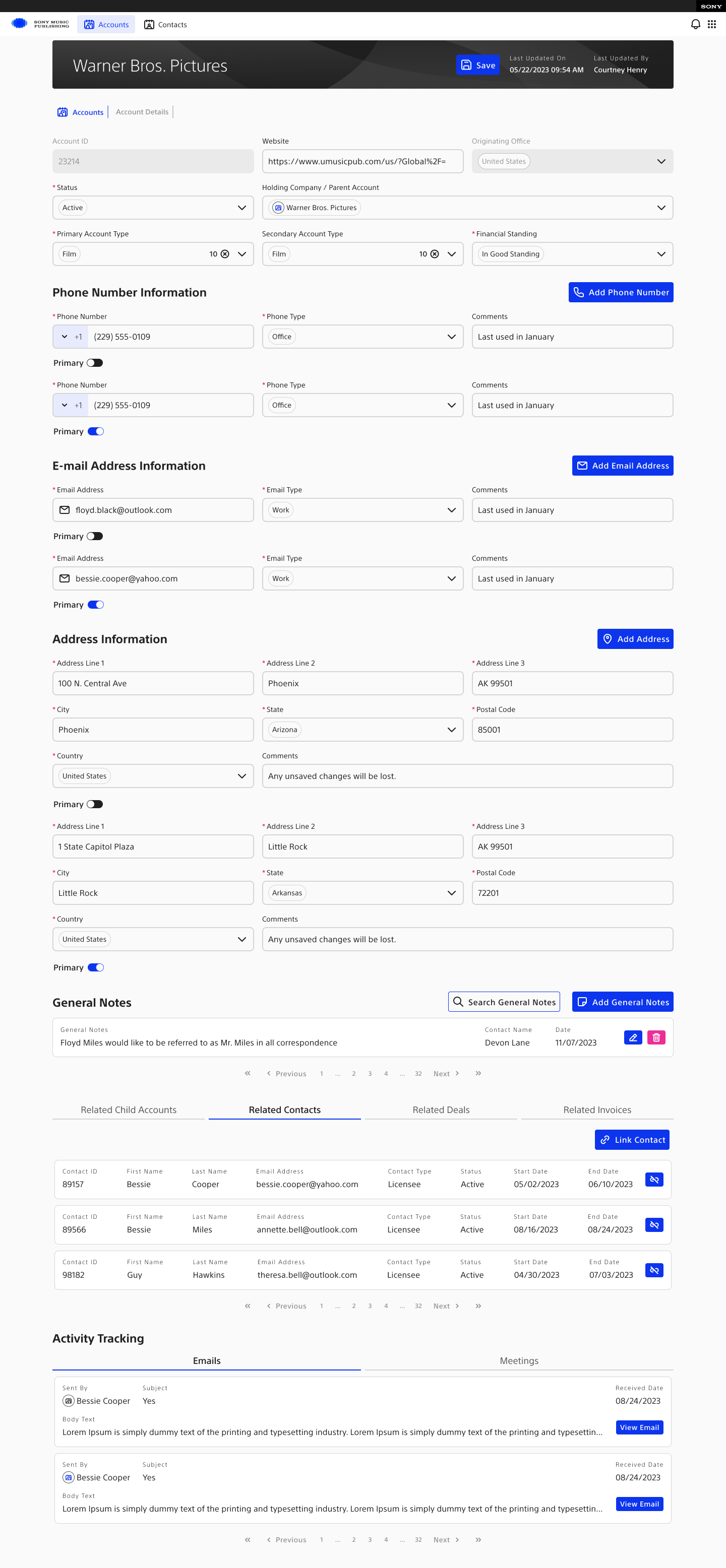This screenshot has height=1568, width=726.
Task: Click Address Line 1 field 1 State Capitol Plaza
Action: pos(153,846)
